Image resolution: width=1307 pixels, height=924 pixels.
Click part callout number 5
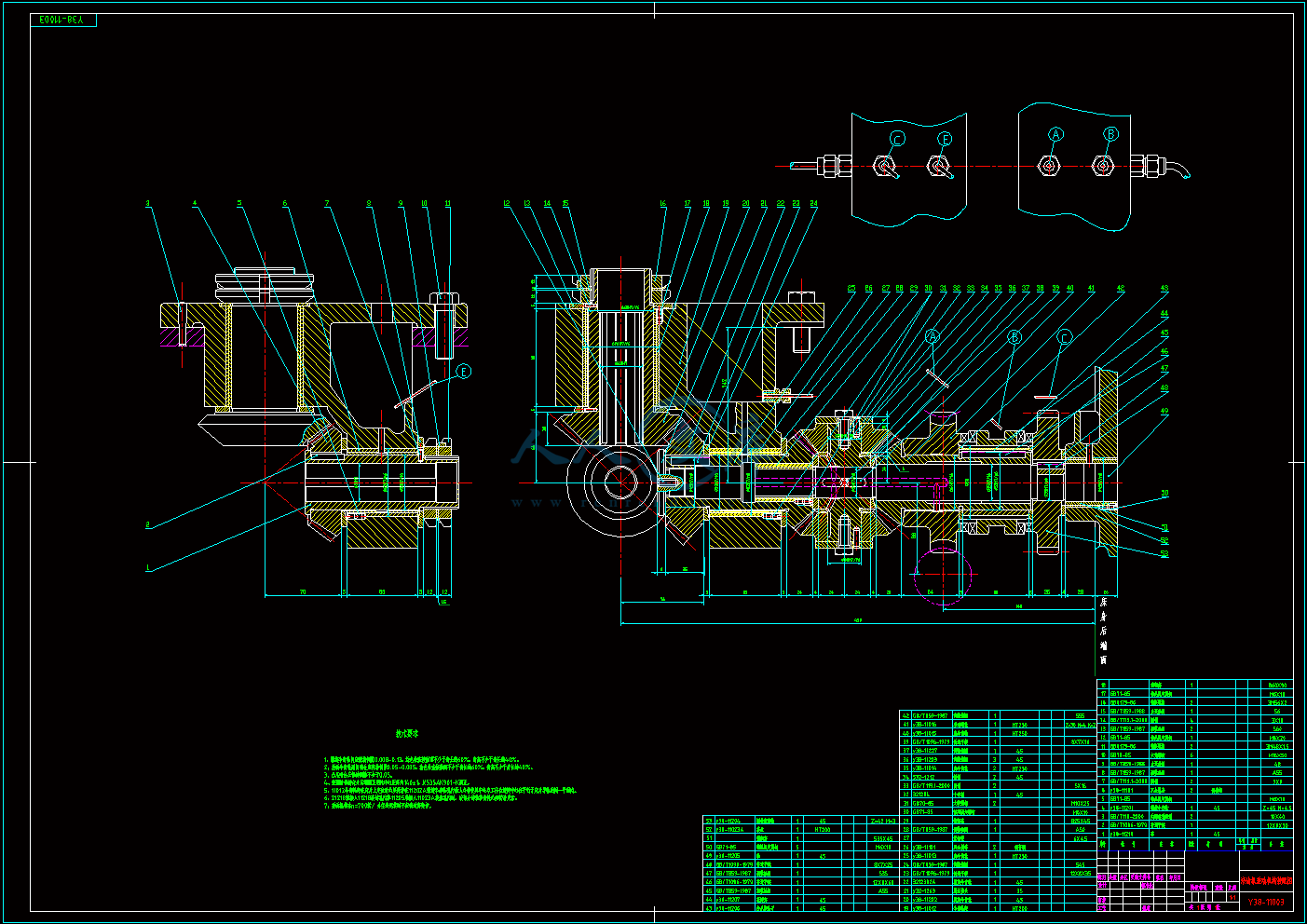(x=238, y=204)
